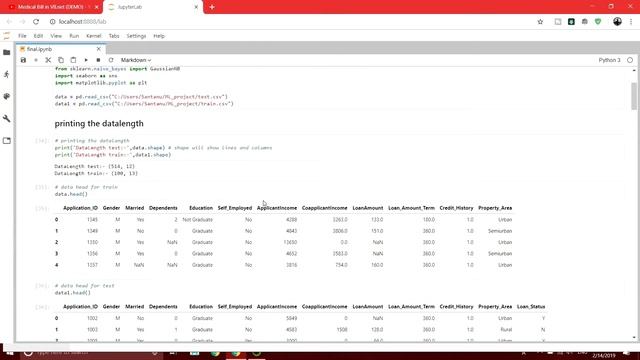The width and height of the screenshot is (640, 360).
Task: Click the dark green square extension icon
Action: click(x=571, y=22)
